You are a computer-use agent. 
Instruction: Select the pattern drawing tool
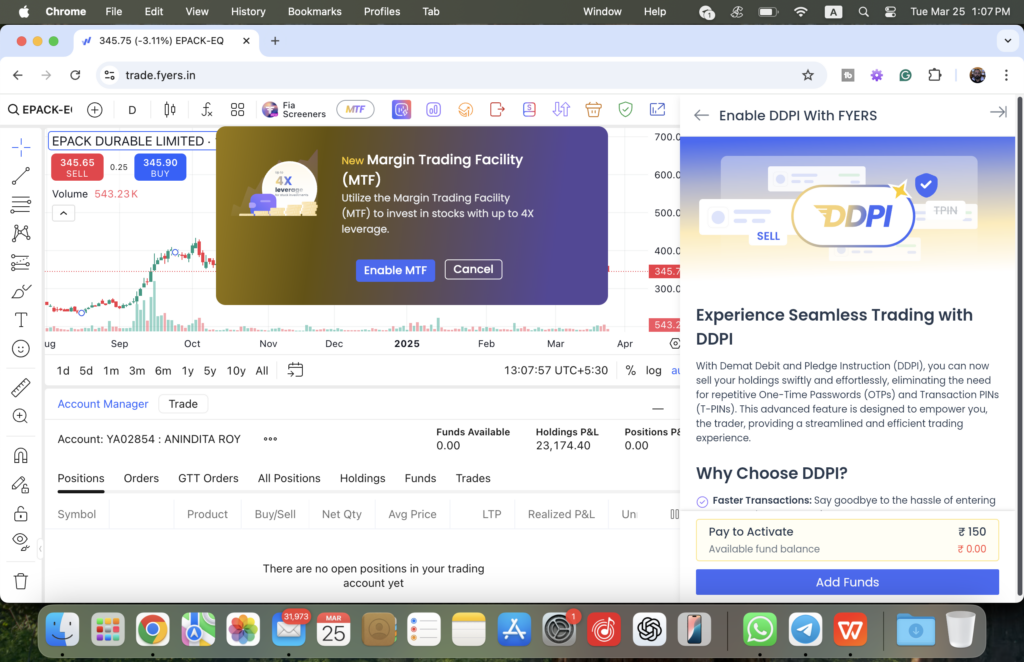point(21,233)
